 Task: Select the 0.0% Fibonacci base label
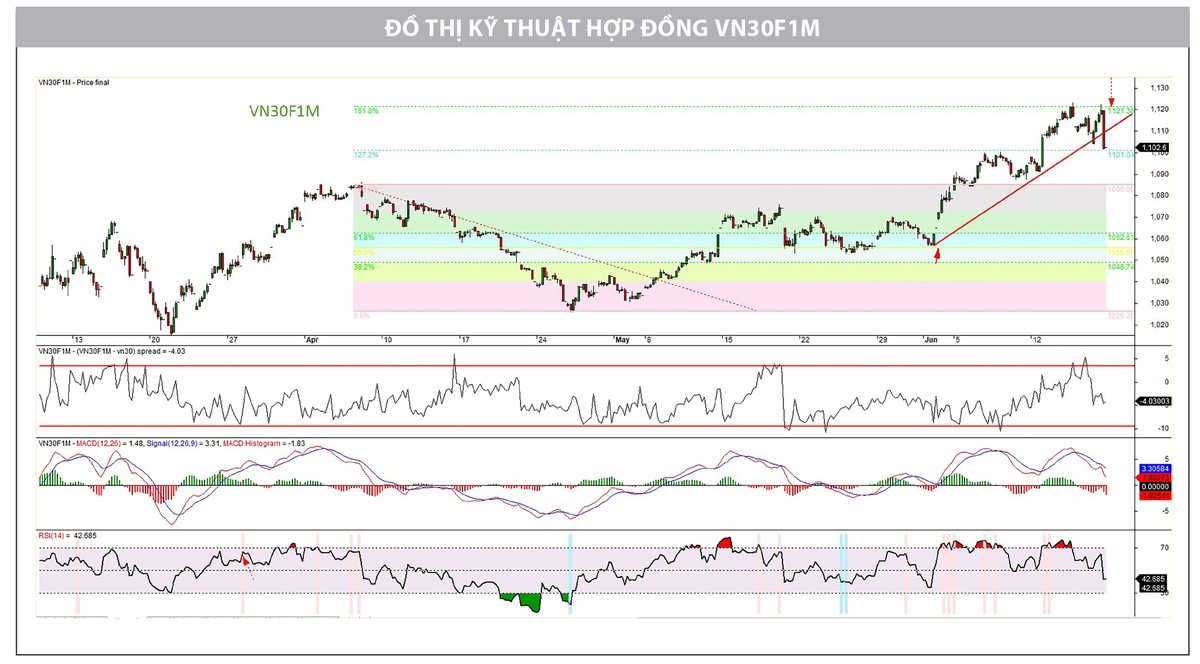point(362,315)
